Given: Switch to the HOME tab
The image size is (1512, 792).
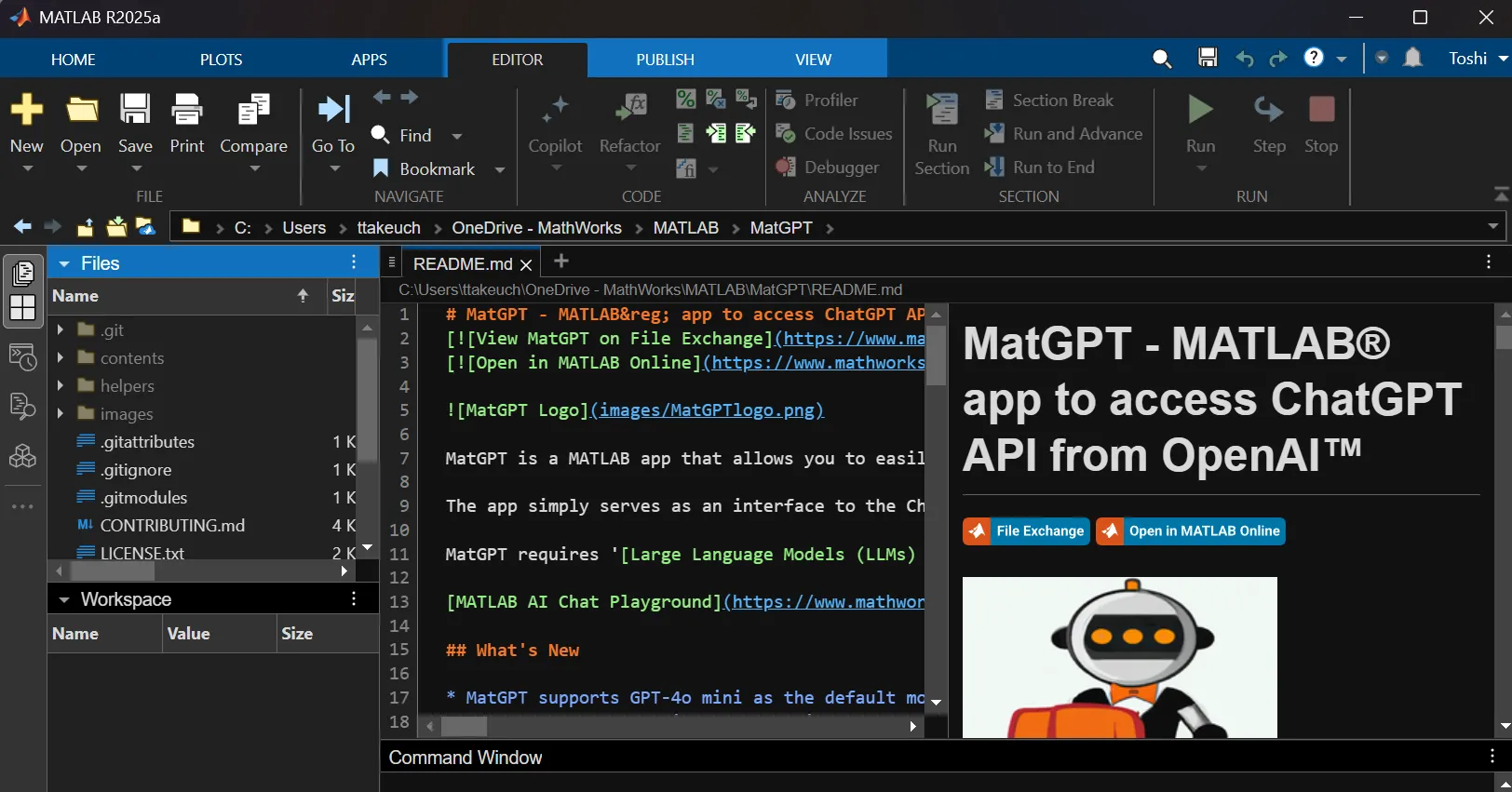Looking at the screenshot, I should pyautogui.click(x=73, y=60).
